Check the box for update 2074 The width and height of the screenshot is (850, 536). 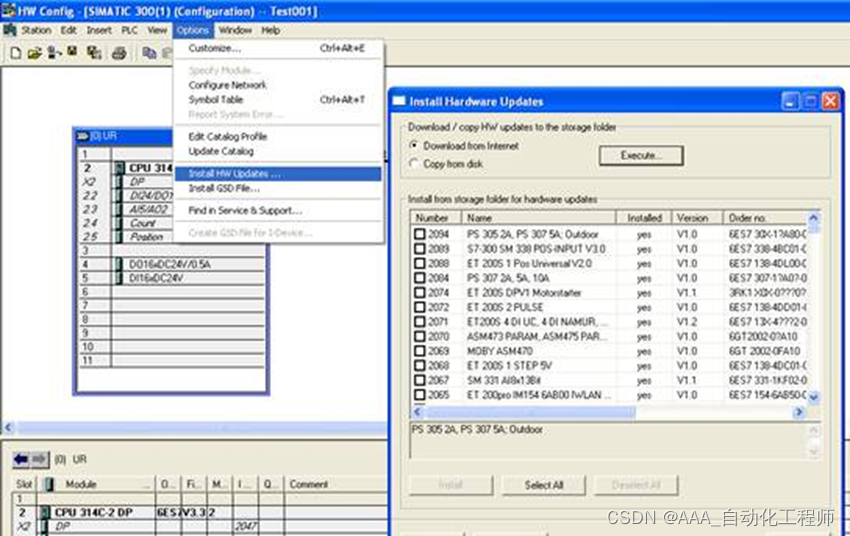420,293
